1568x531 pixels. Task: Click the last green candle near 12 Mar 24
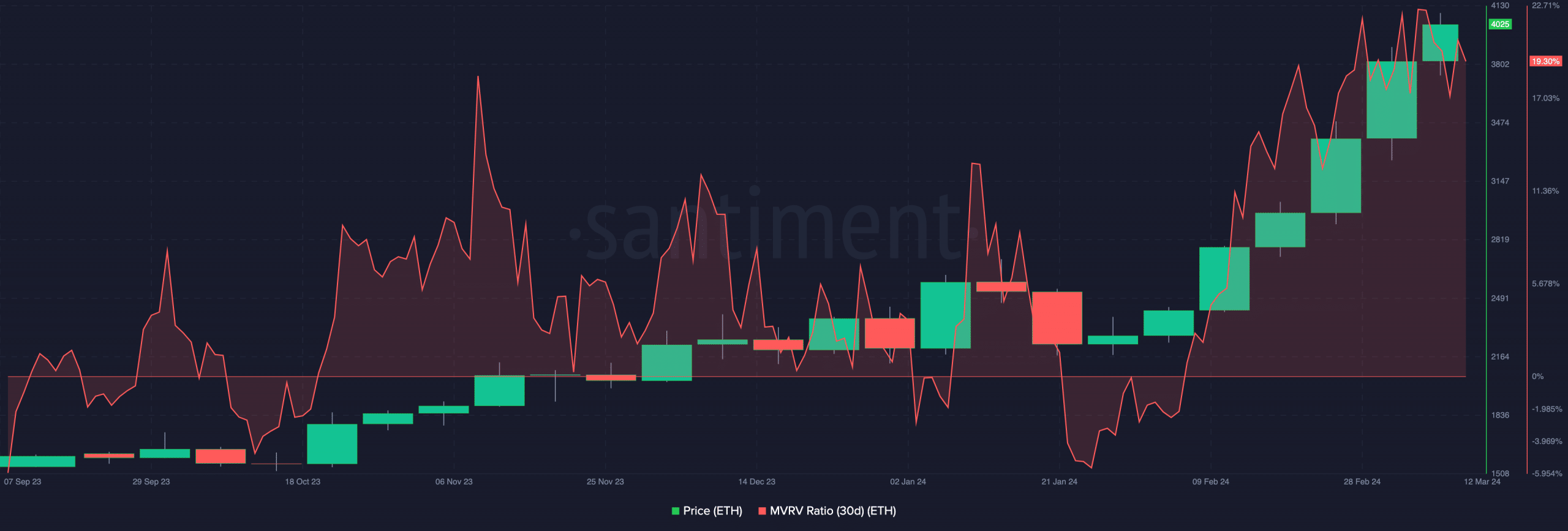point(1440,43)
